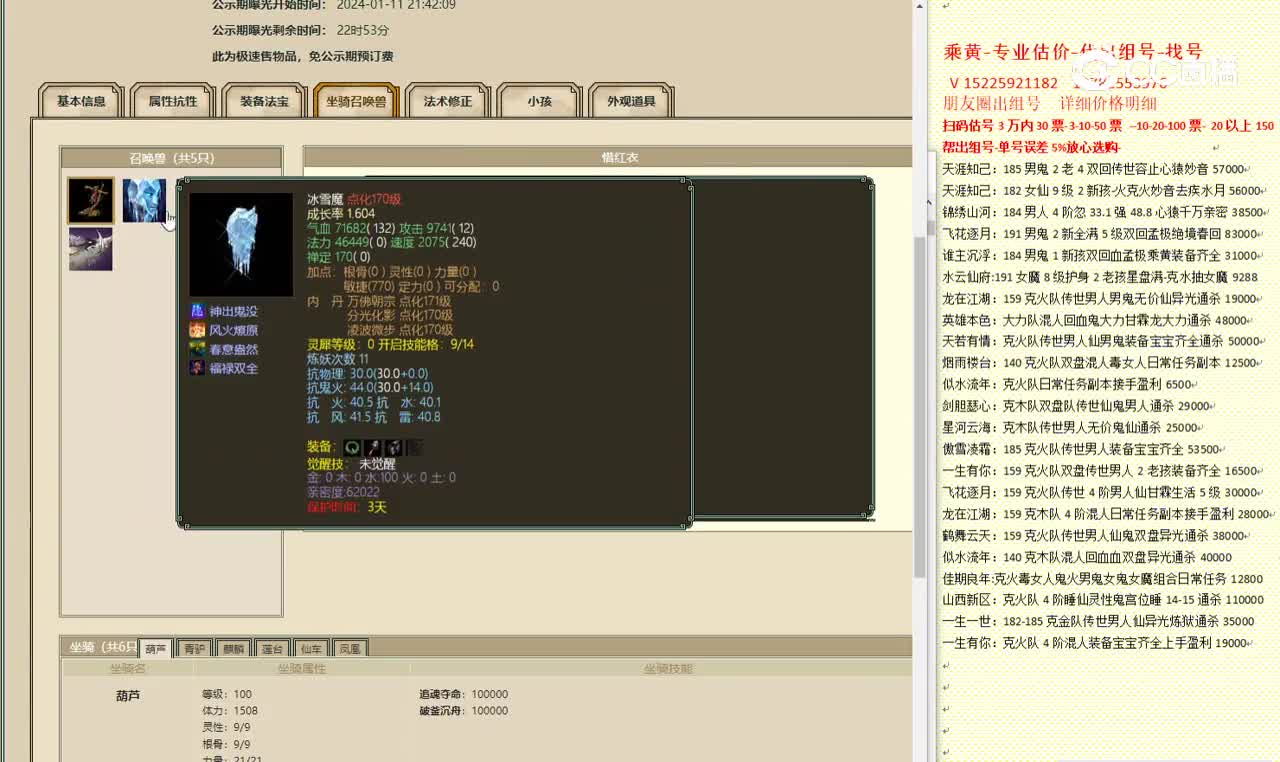This screenshot has width=1280, height=762.
Task: Click the 公示期曝光剩余时间 22时53分 text
Action: (x=300, y=30)
